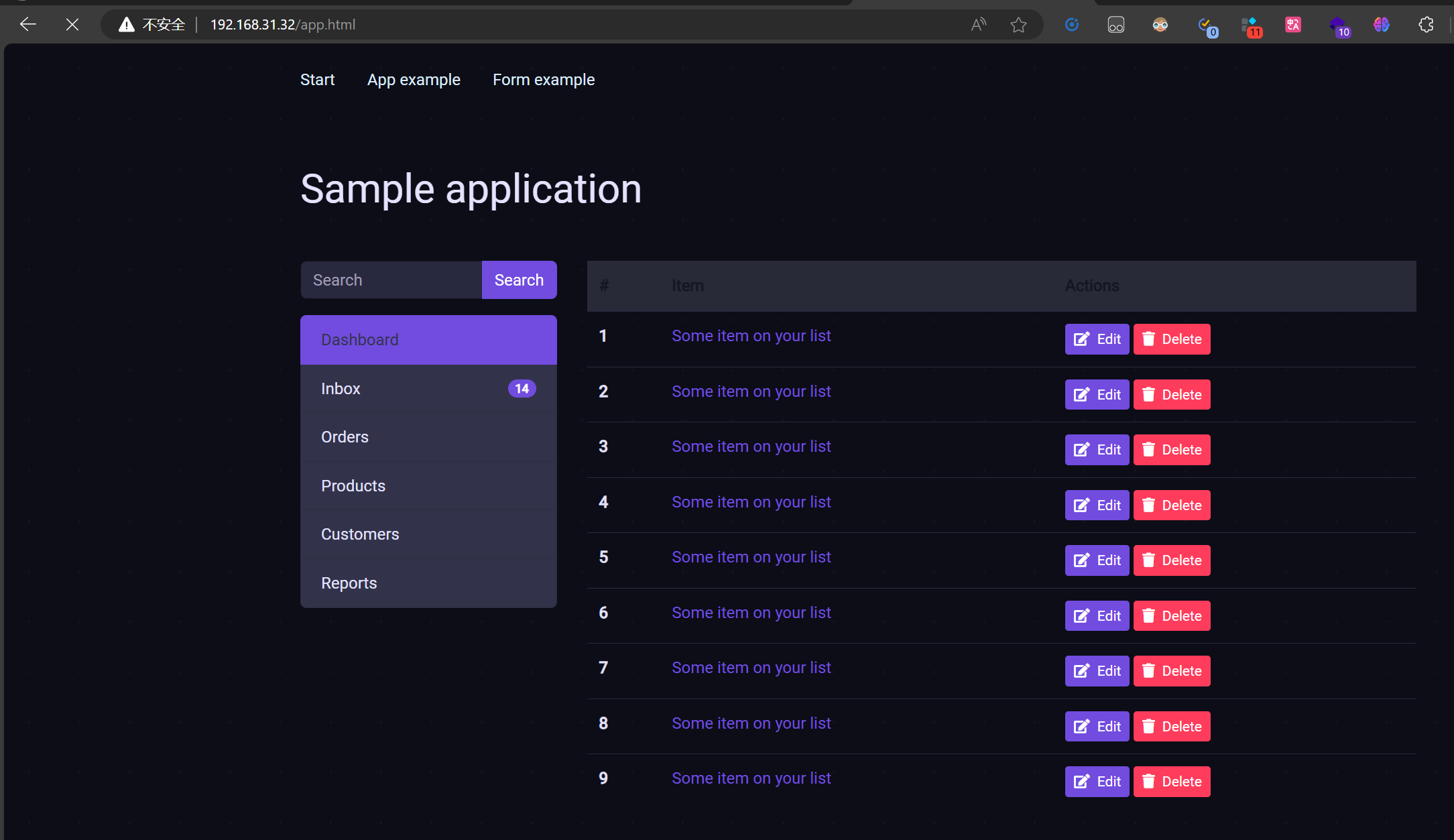The width and height of the screenshot is (1454, 840).
Task: Edit item in row 2
Action: tap(1097, 395)
